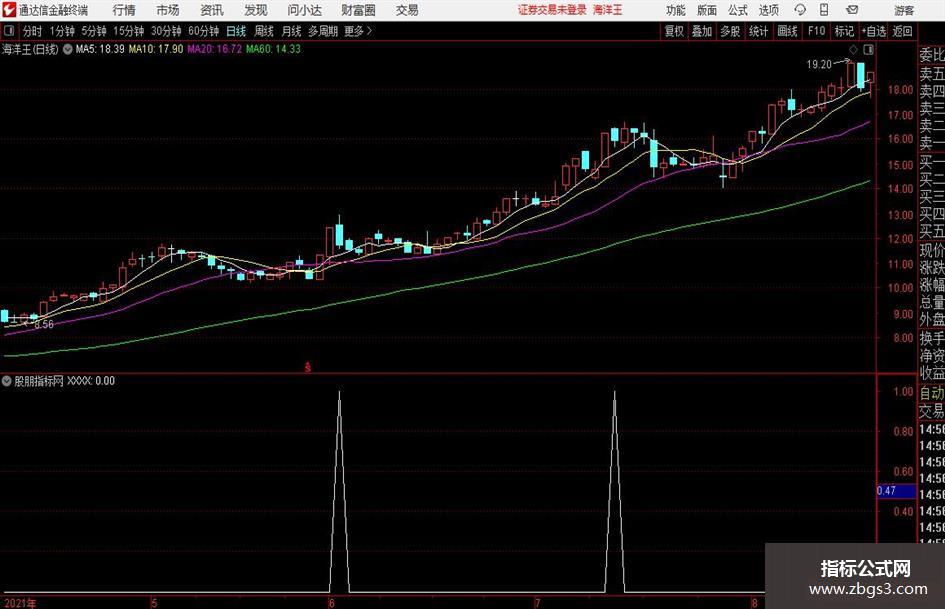Expand the 更多 periods chevron
This screenshot has height=609, width=945.
point(369,31)
